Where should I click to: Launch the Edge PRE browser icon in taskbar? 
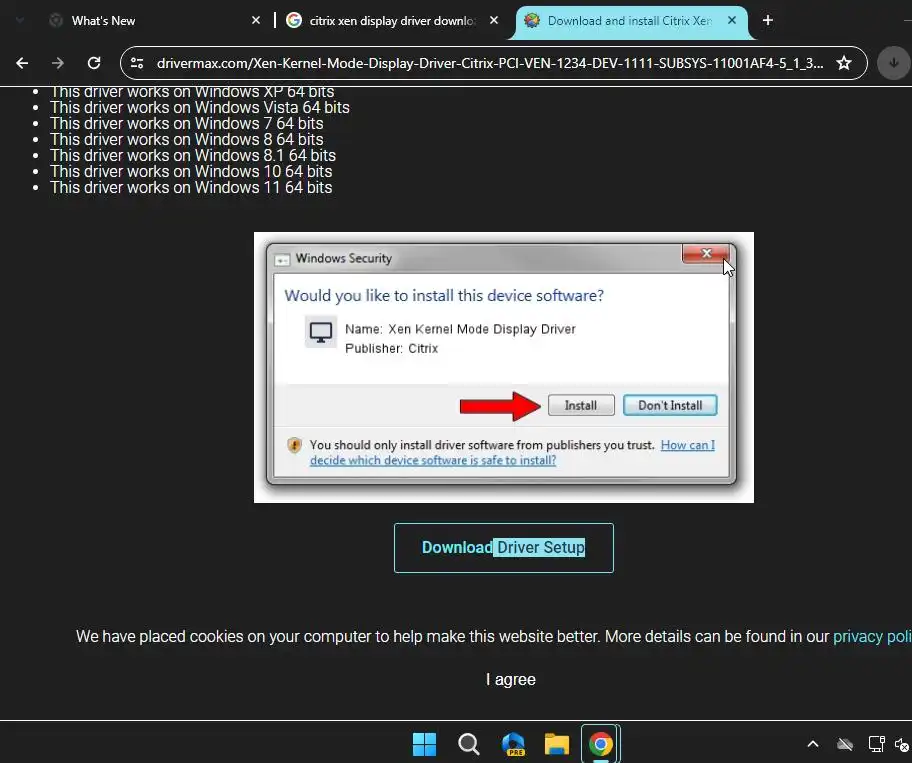click(513, 744)
